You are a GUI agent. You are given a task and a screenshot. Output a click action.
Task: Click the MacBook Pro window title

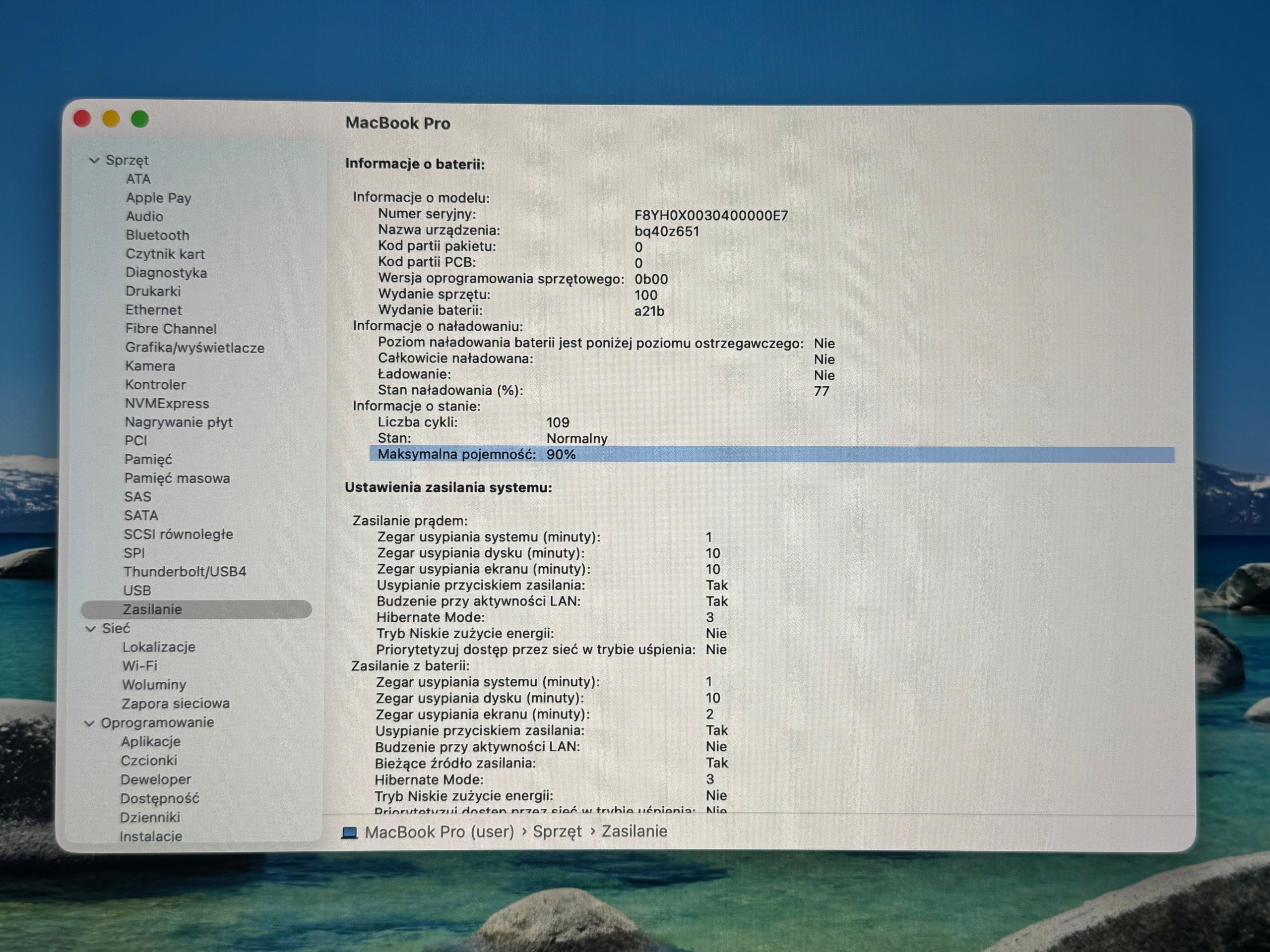pos(397,123)
